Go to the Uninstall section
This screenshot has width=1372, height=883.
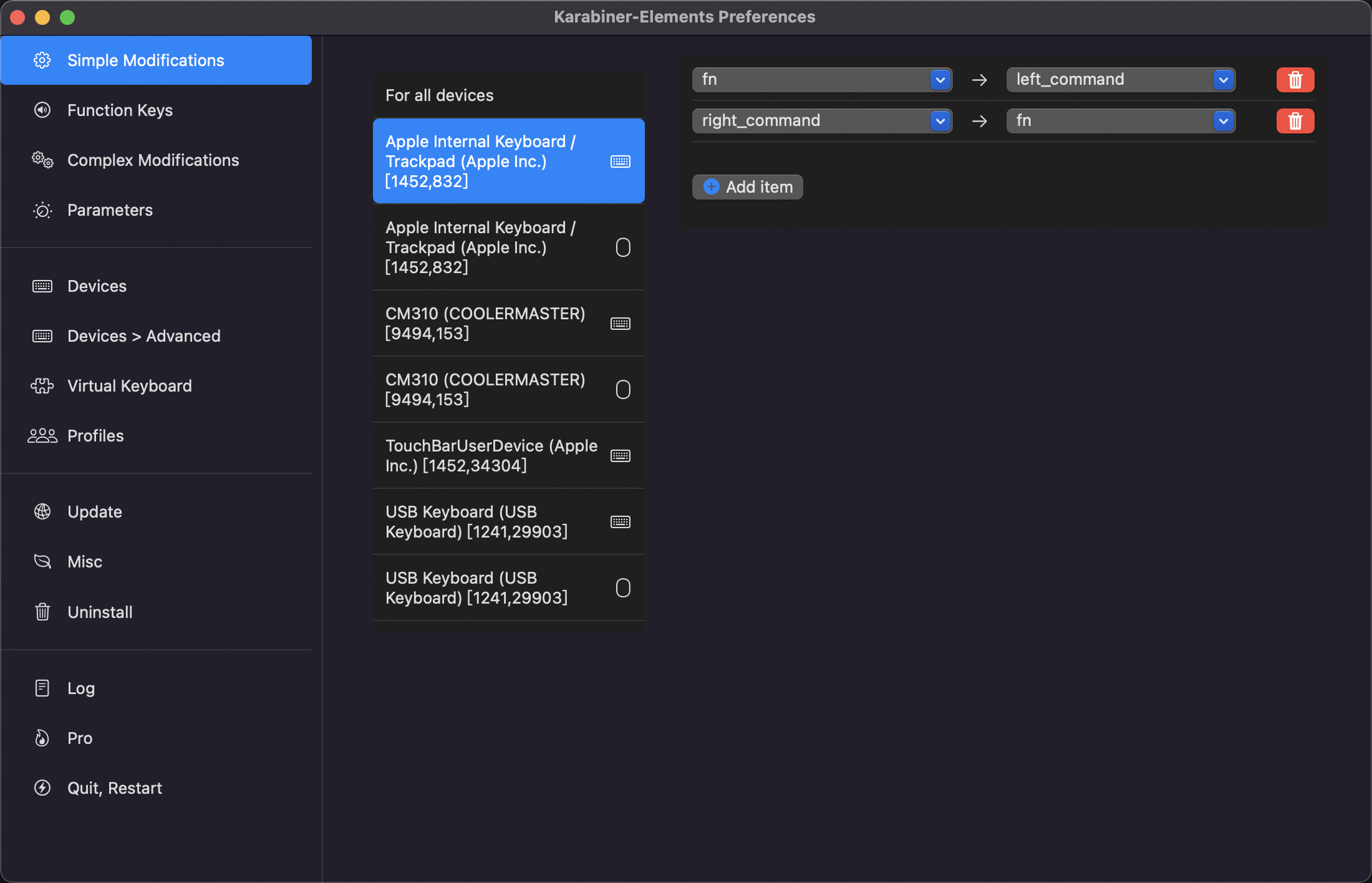pyautogui.click(x=157, y=612)
